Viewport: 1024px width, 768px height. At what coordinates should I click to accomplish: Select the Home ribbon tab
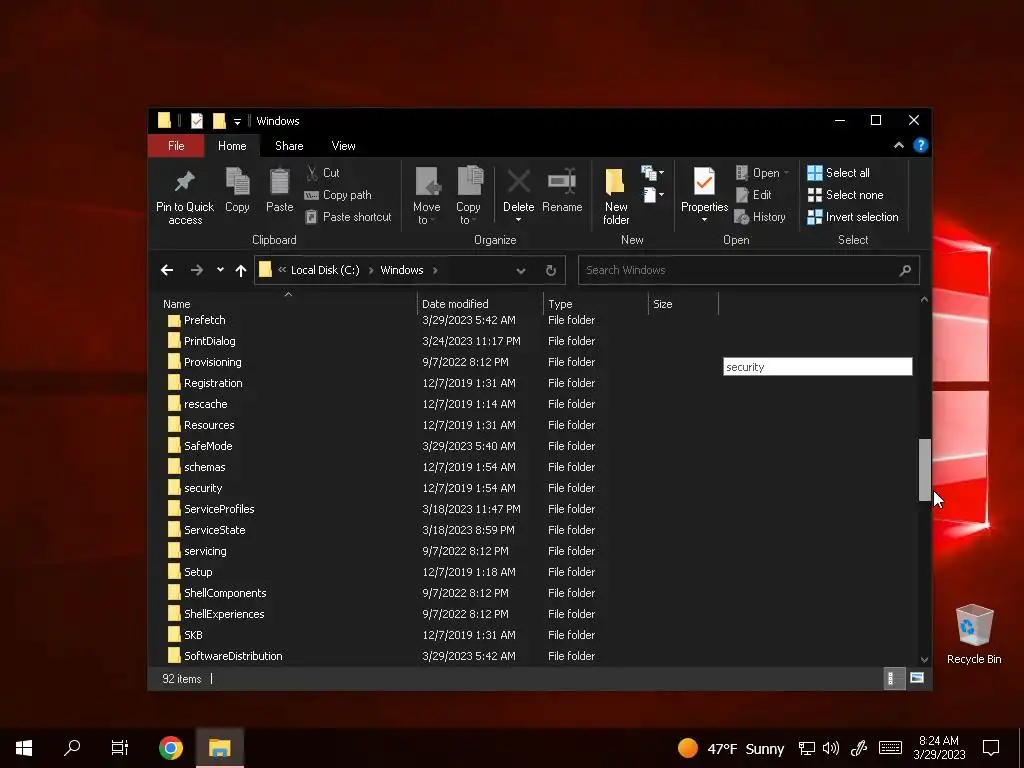(x=232, y=146)
